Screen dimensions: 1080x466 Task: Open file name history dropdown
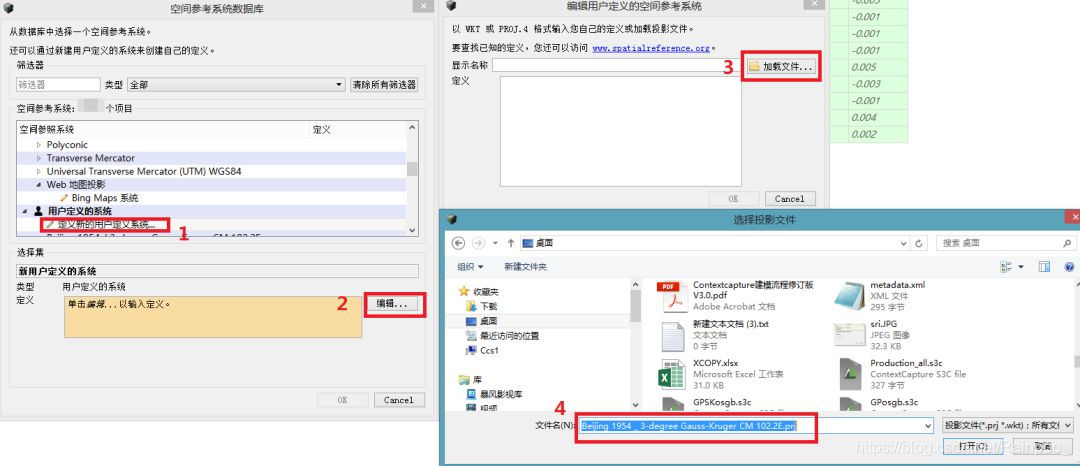(x=928, y=425)
